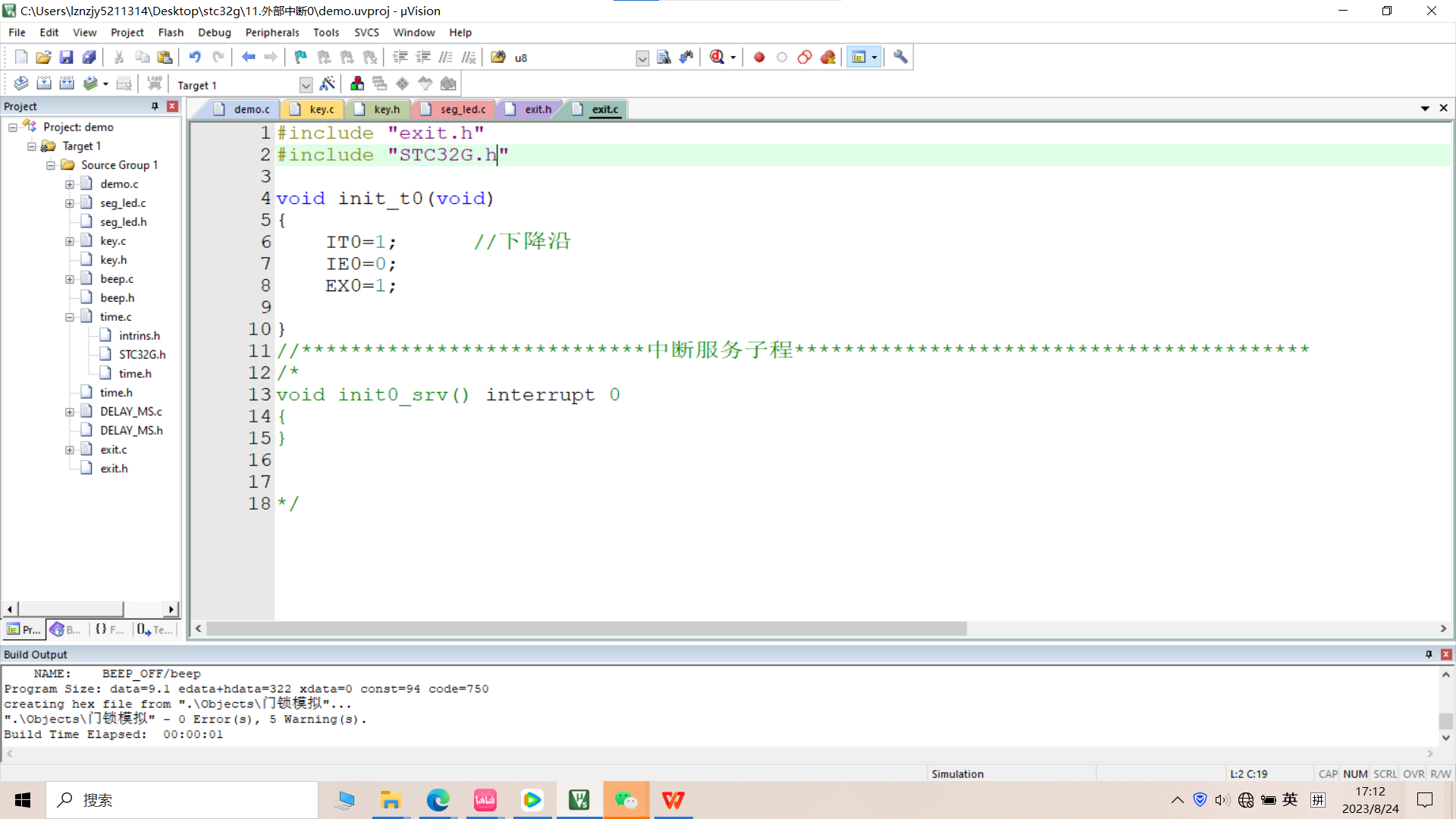The image size is (1456, 819).
Task: Open the Project menu
Action: [127, 33]
